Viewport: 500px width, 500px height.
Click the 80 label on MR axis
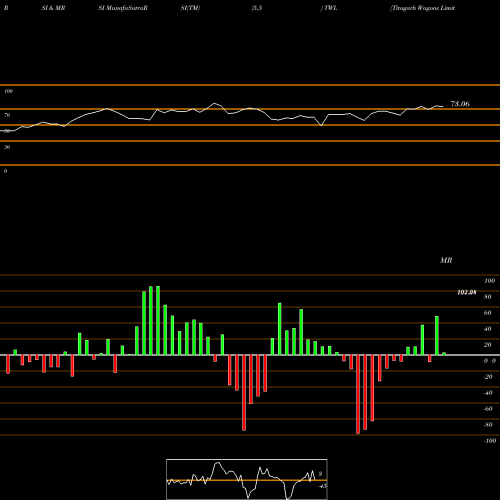click(x=488, y=297)
